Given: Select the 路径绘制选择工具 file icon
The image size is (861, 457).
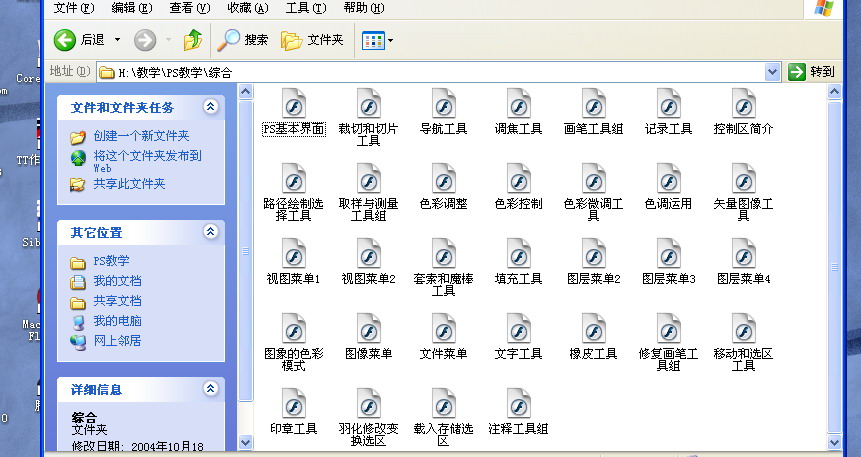Looking at the screenshot, I should pyautogui.click(x=294, y=179).
